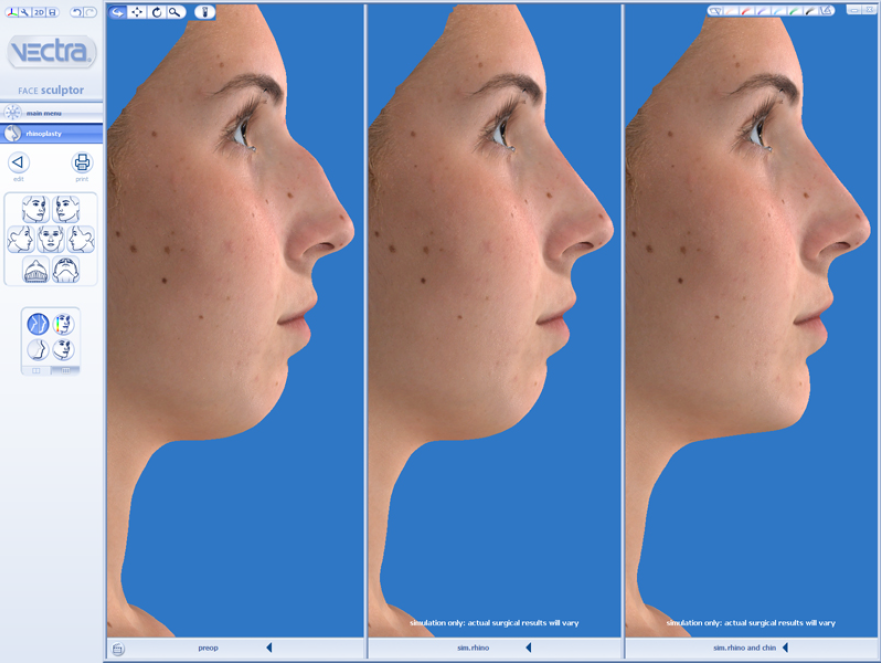Choose the black brush color
Screen dimensions: 881x663
[x=810, y=11]
